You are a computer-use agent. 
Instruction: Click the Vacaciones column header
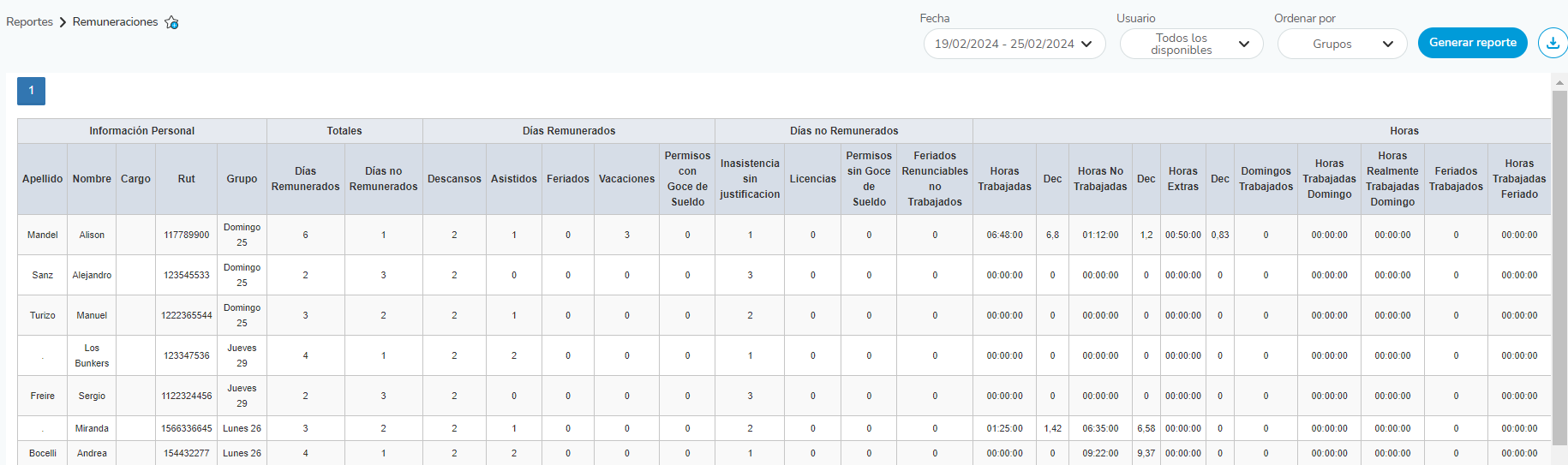(x=626, y=179)
